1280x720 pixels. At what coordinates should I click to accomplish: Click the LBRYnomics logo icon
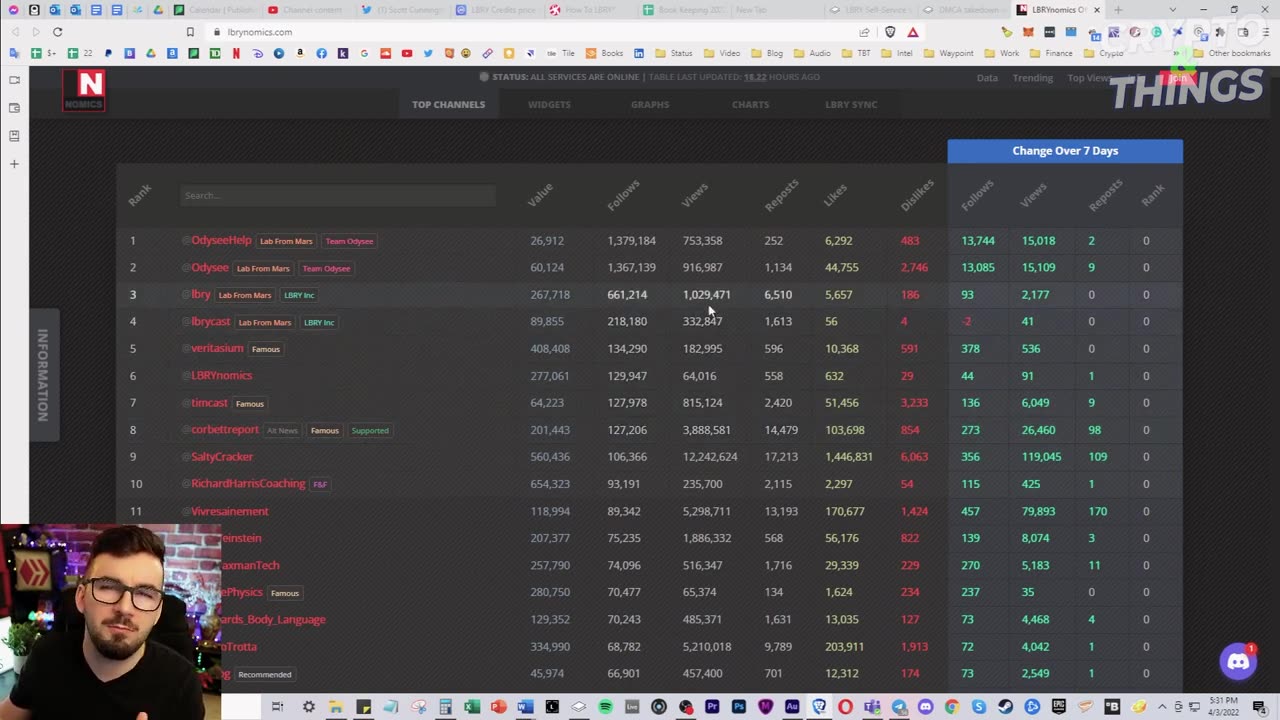pos(84,91)
